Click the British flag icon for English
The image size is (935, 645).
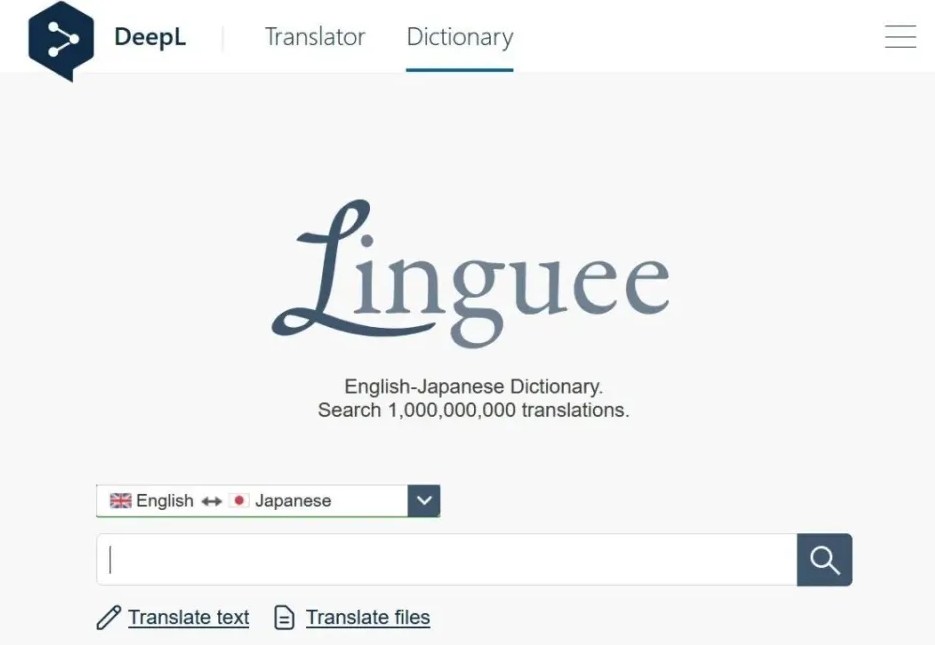tap(120, 500)
